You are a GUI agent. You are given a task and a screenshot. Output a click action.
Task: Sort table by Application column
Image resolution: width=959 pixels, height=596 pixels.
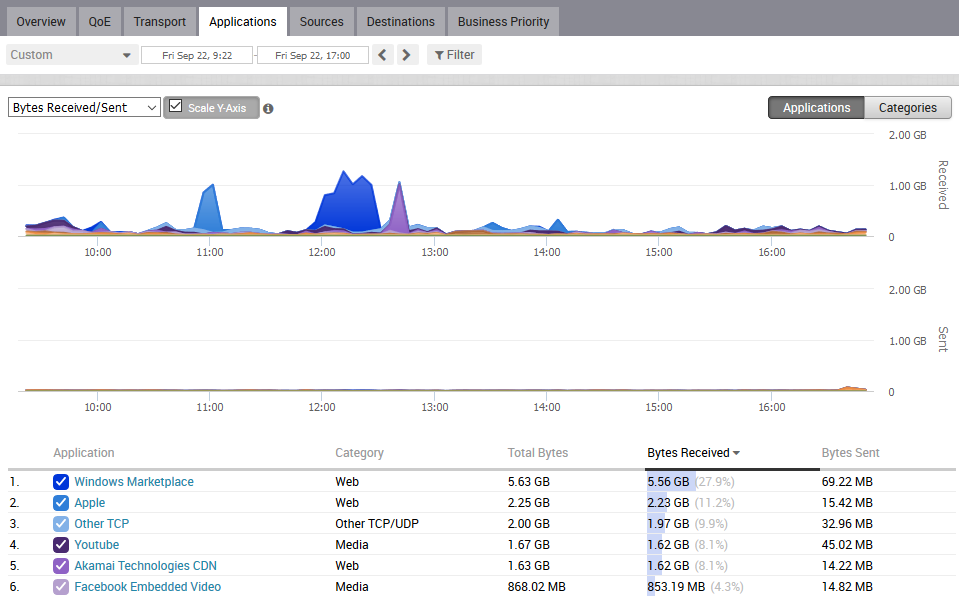click(x=84, y=453)
